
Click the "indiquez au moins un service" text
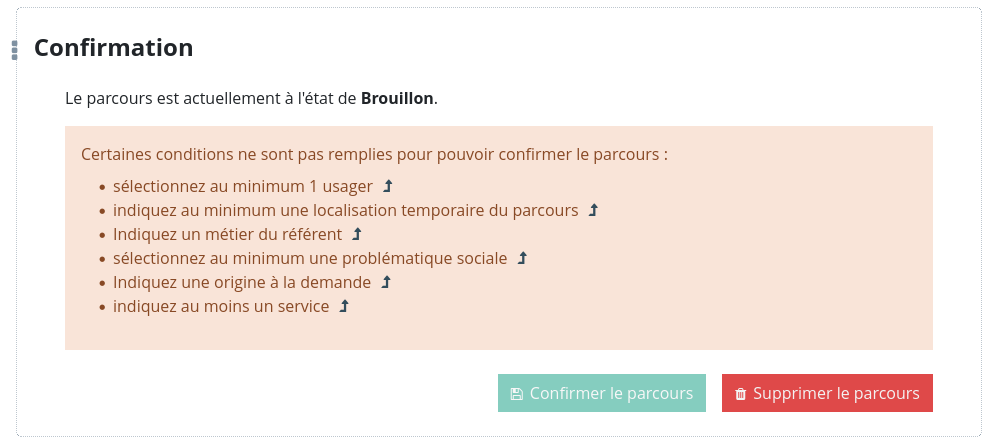pos(221,306)
